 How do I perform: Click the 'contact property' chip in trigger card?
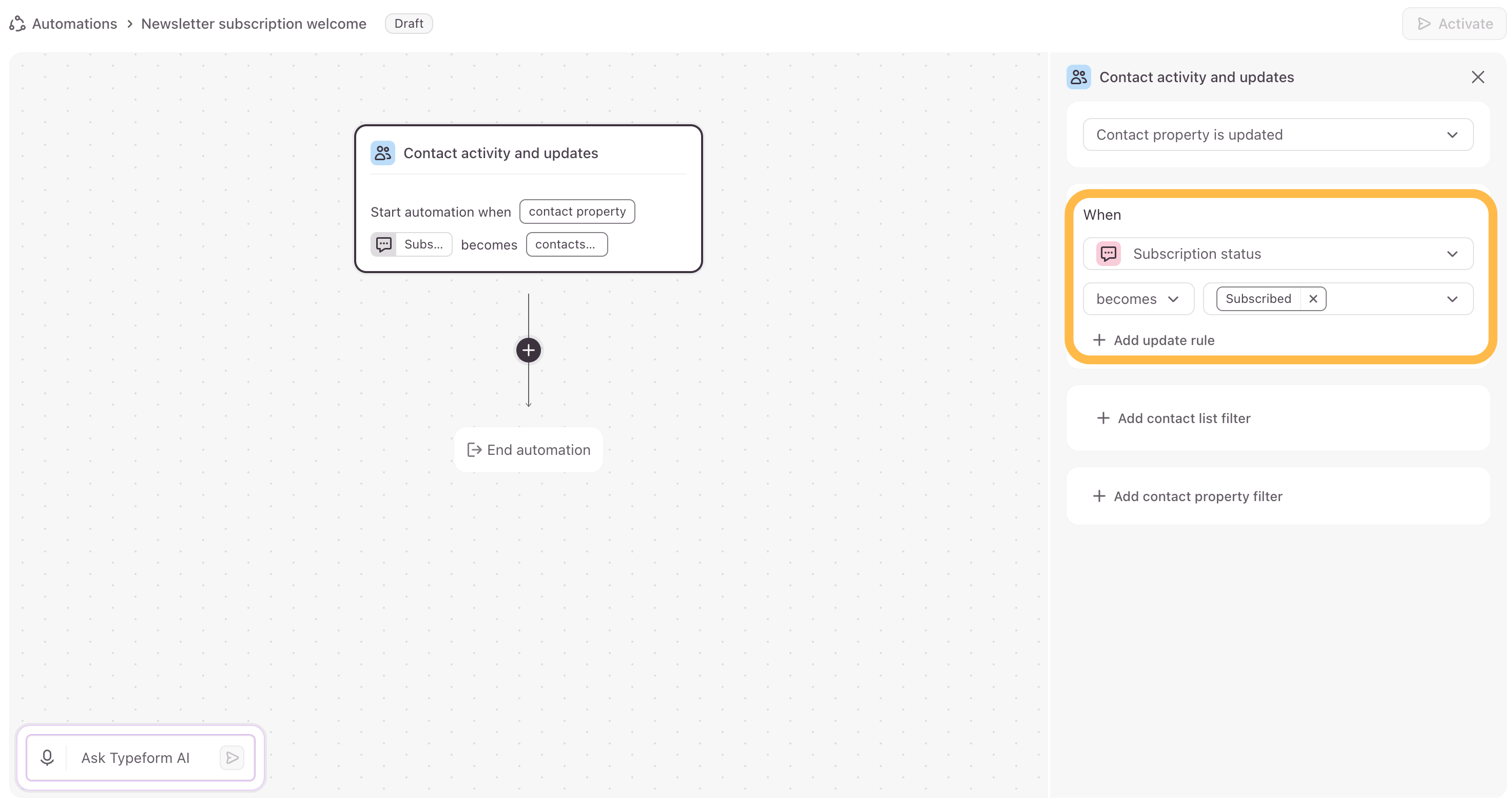click(x=577, y=212)
